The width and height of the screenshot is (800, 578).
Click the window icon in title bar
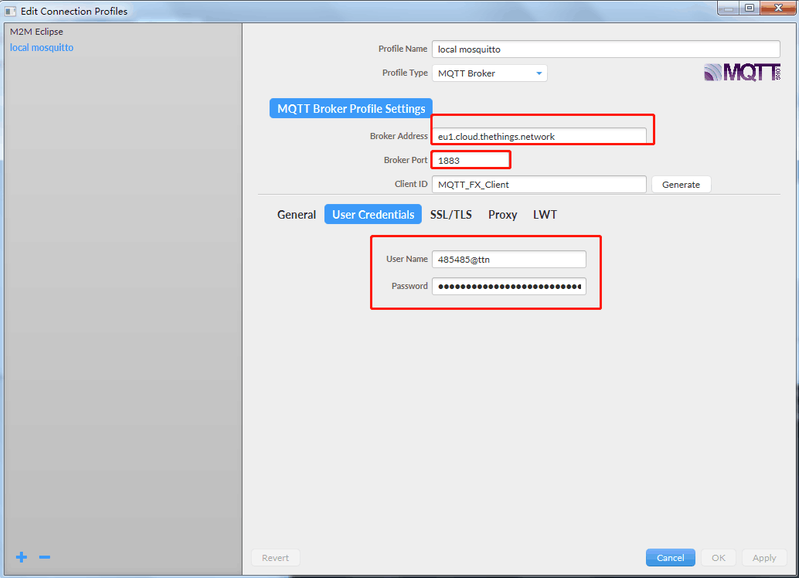(x=11, y=11)
